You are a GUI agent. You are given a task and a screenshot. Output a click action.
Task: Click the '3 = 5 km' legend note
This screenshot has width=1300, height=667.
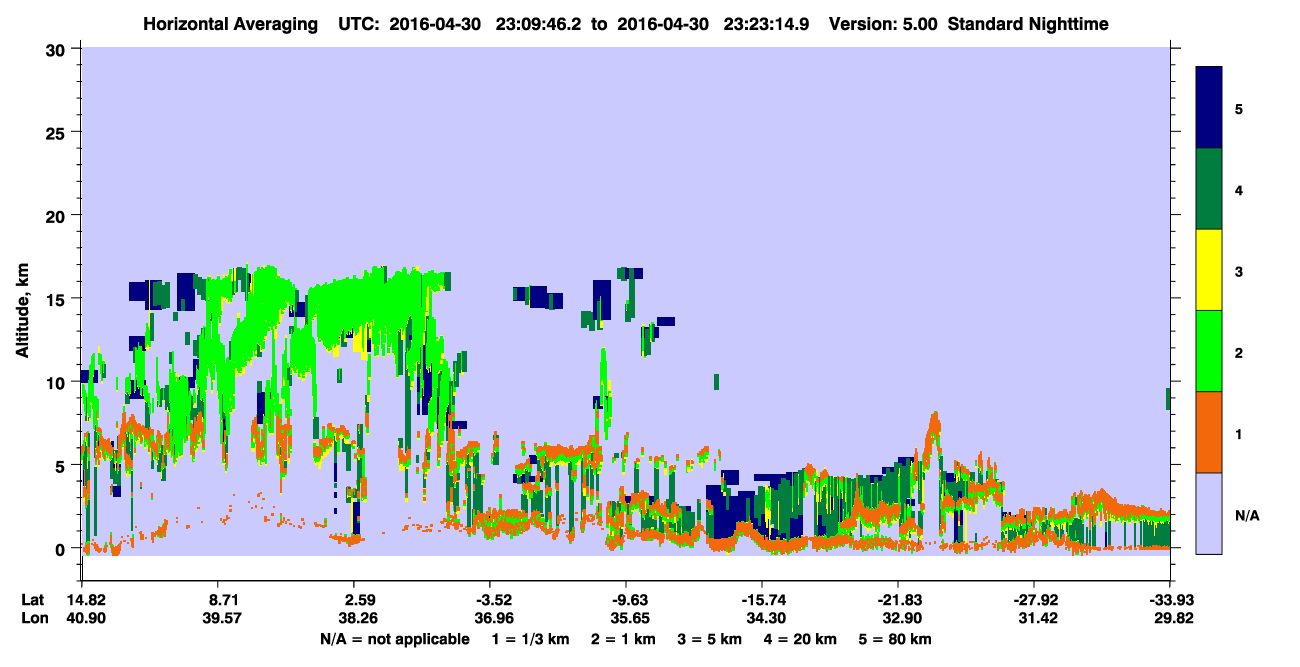click(x=708, y=639)
